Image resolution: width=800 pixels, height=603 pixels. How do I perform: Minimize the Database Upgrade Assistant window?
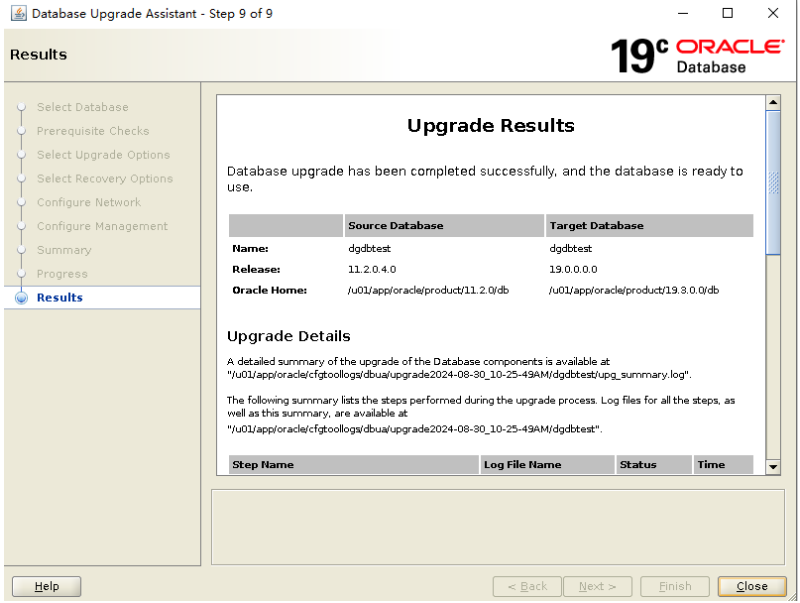pos(683,13)
